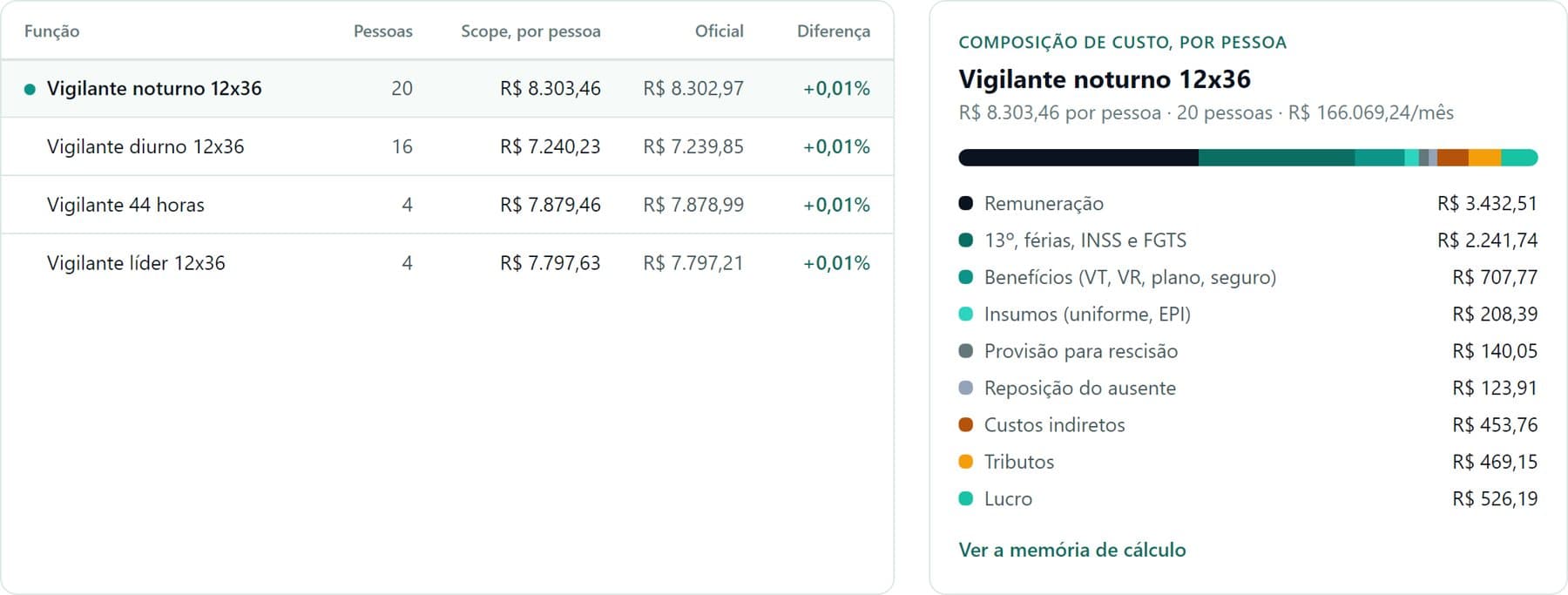
Task: Click the lavender Reposição do ausente dot
Action: pos(965,388)
